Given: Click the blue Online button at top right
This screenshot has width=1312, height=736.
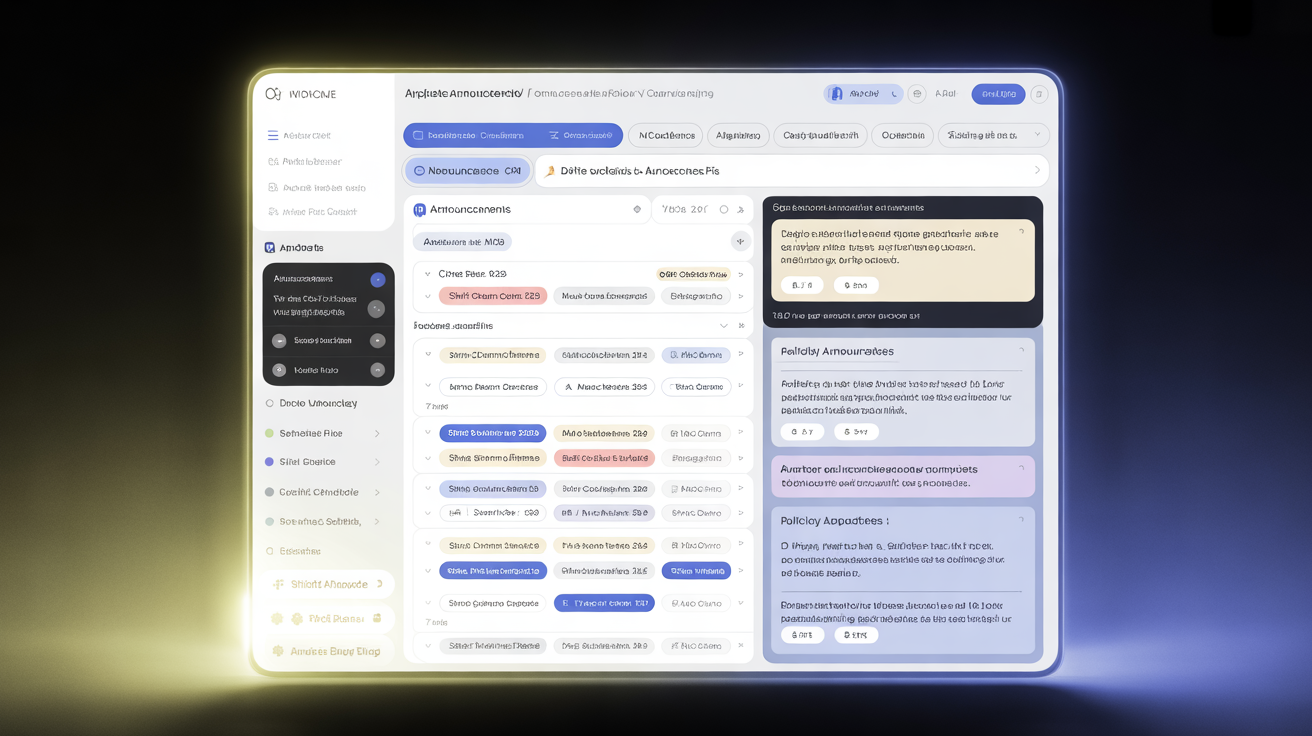Looking at the screenshot, I should coord(998,93).
